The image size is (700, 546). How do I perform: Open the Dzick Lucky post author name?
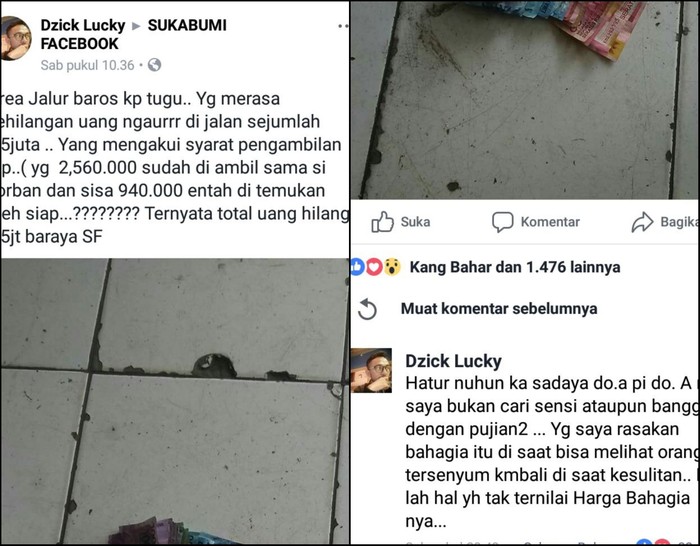point(83,25)
